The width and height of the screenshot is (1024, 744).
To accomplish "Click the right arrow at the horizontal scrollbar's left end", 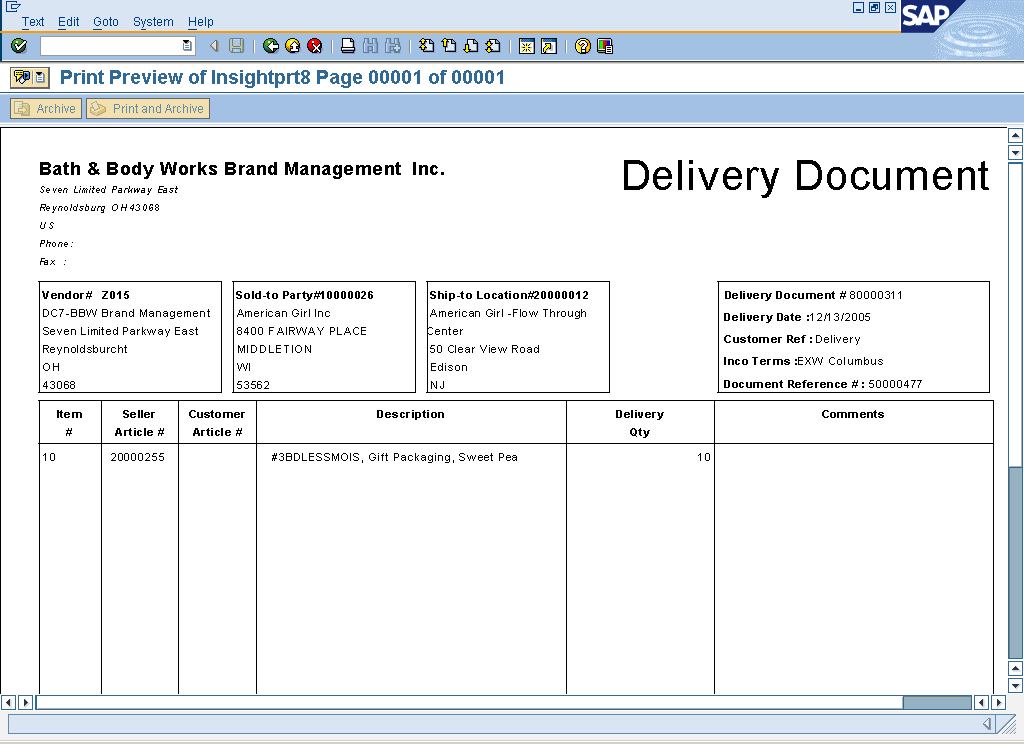I will [25, 702].
